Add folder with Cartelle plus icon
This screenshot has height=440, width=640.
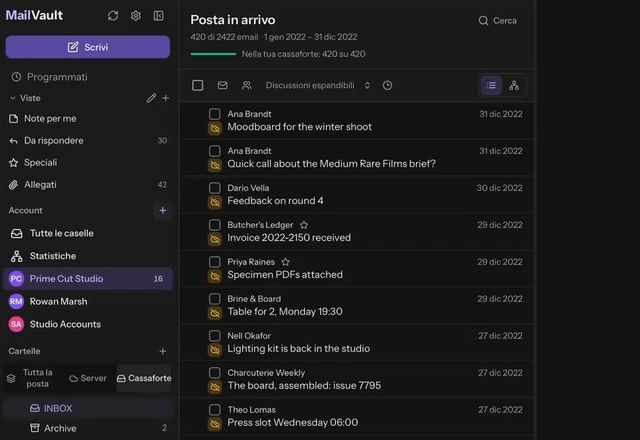[x=163, y=351]
